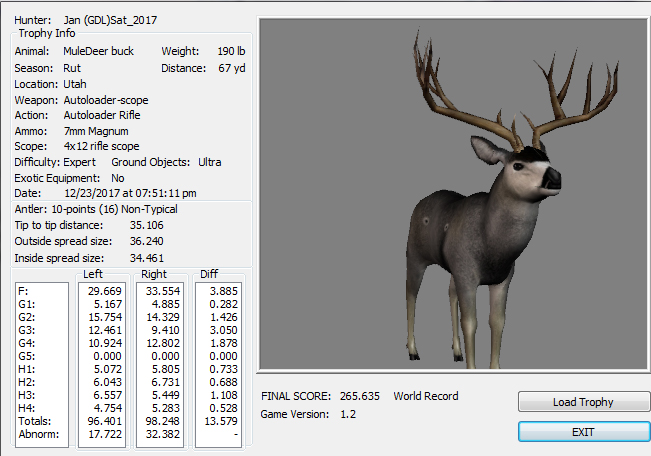Click the Left column Totals value 96.401
The height and width of the screenshot is (456, 651).
pos(104,421)
